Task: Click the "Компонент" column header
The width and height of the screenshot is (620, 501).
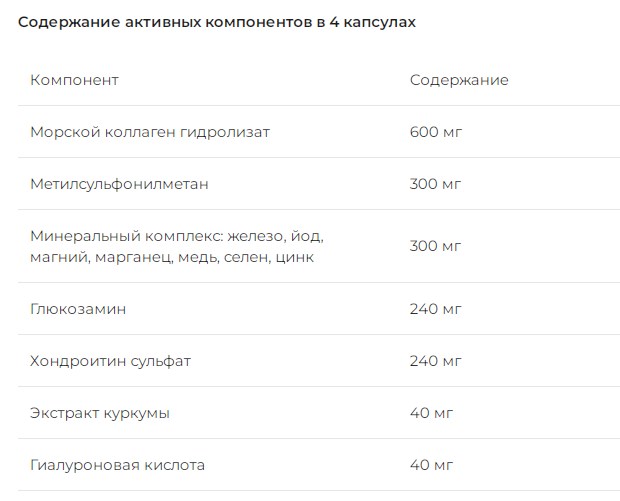Action: click(75, 80)
